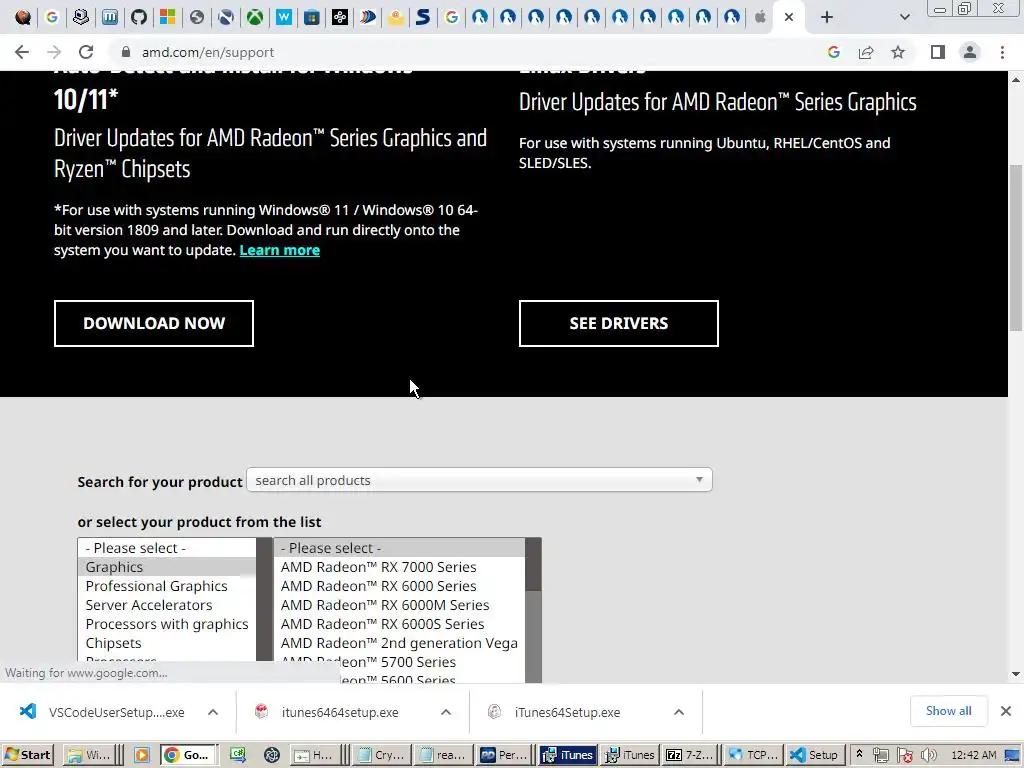The height and width of the screenshot is (768, 1024).
Task: Click the search products dropdown arrow
Action: pyautogui.click(x=699, y=480)
